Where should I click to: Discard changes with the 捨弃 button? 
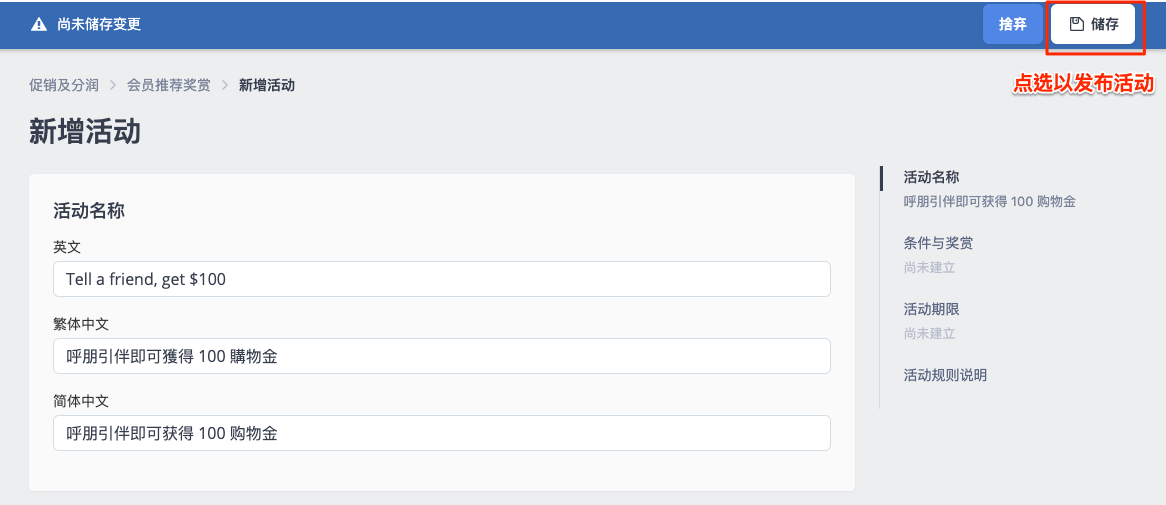1013,24
